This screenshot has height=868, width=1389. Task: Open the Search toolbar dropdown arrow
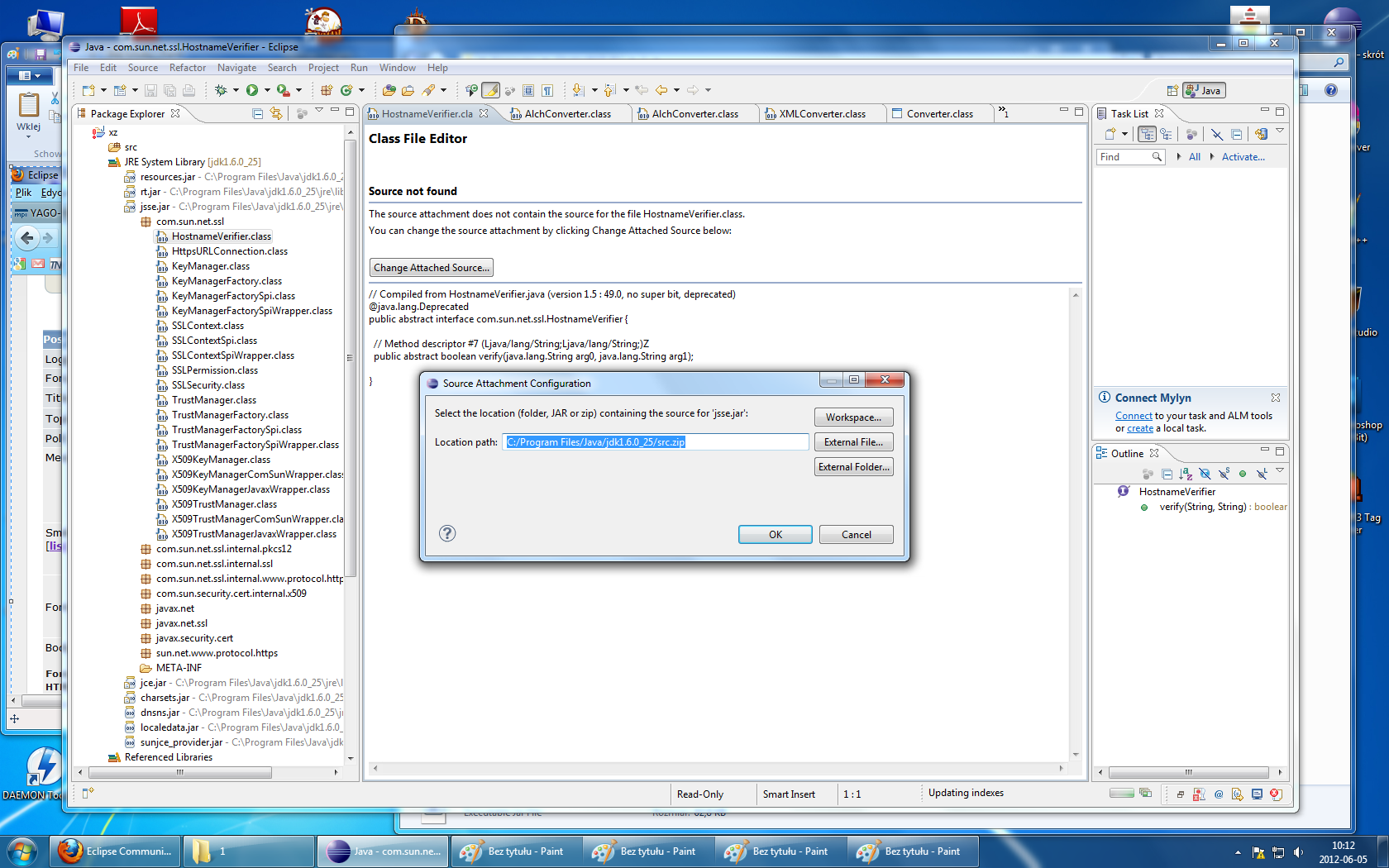coord(443,90)
